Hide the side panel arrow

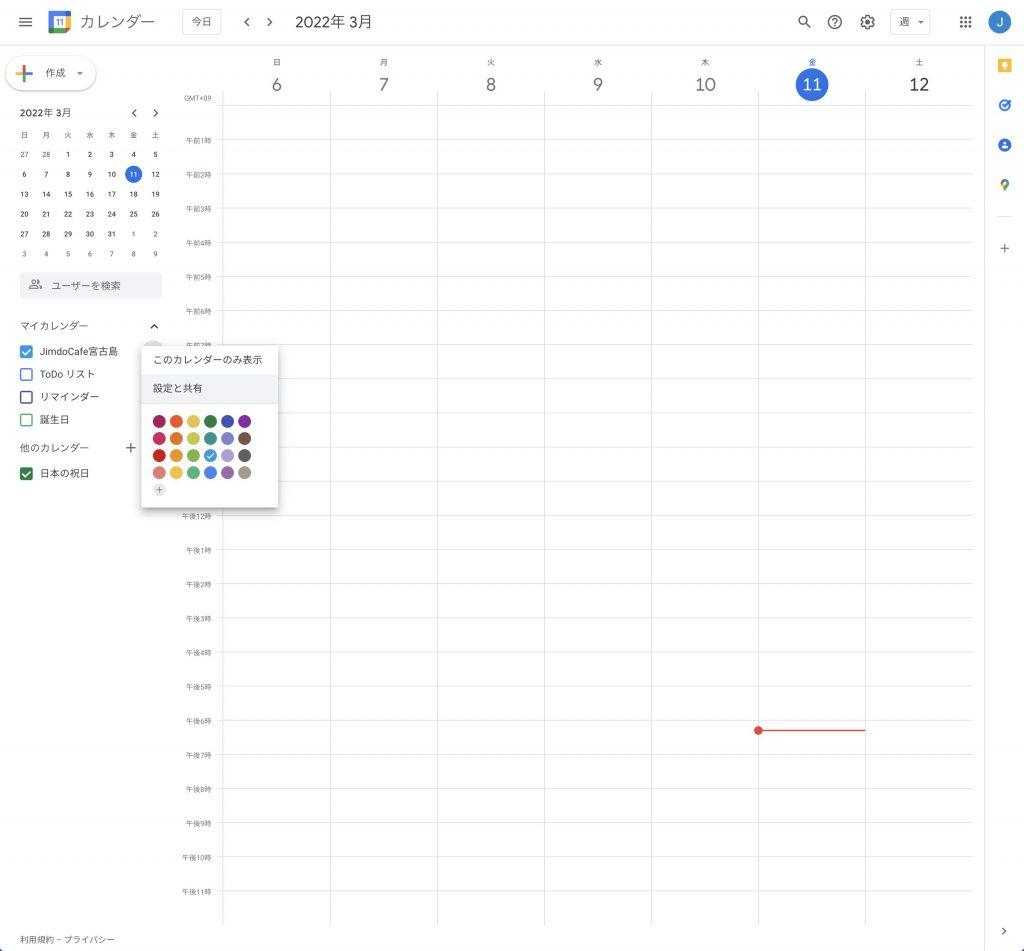tap(1004, 931)
